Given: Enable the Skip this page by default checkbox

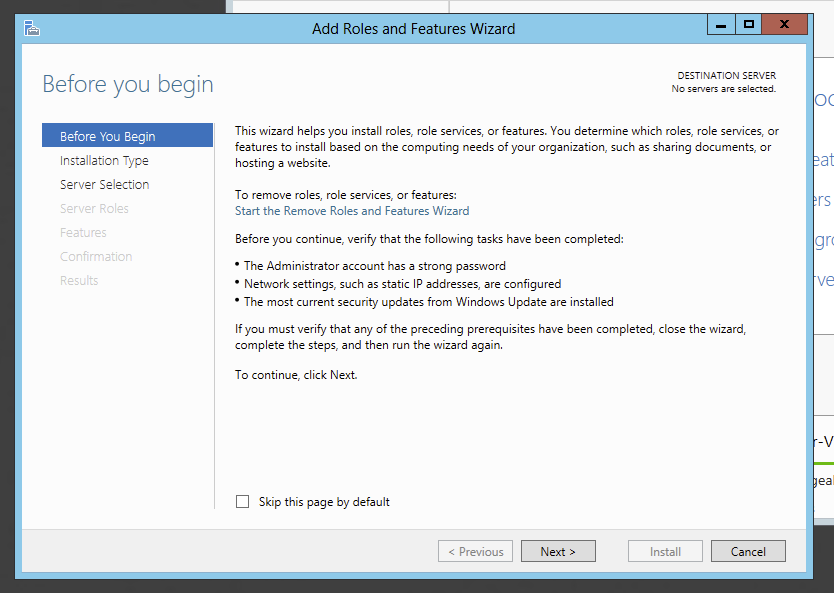Looking at the screenshot, I should click(x=242, y=502).
